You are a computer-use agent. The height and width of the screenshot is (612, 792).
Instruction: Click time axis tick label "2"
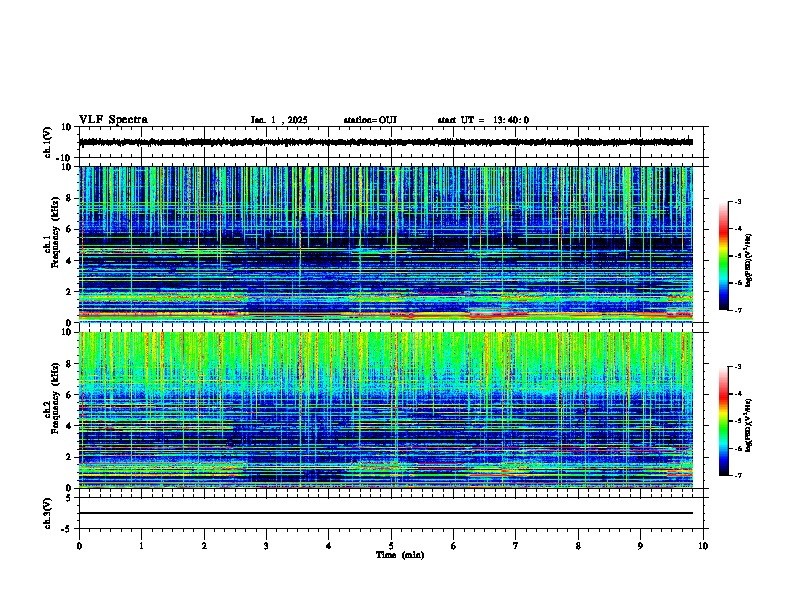tap(204, 546)
